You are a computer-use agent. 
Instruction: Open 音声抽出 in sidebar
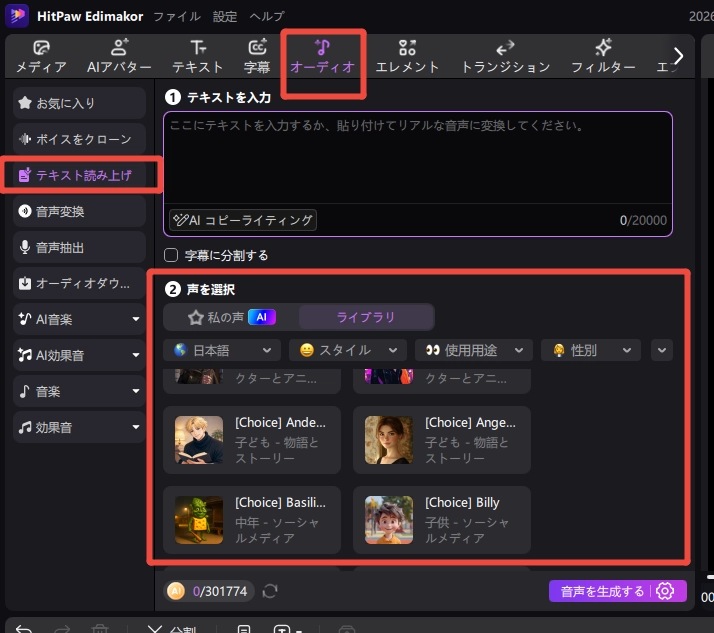(x=79, y=247)
